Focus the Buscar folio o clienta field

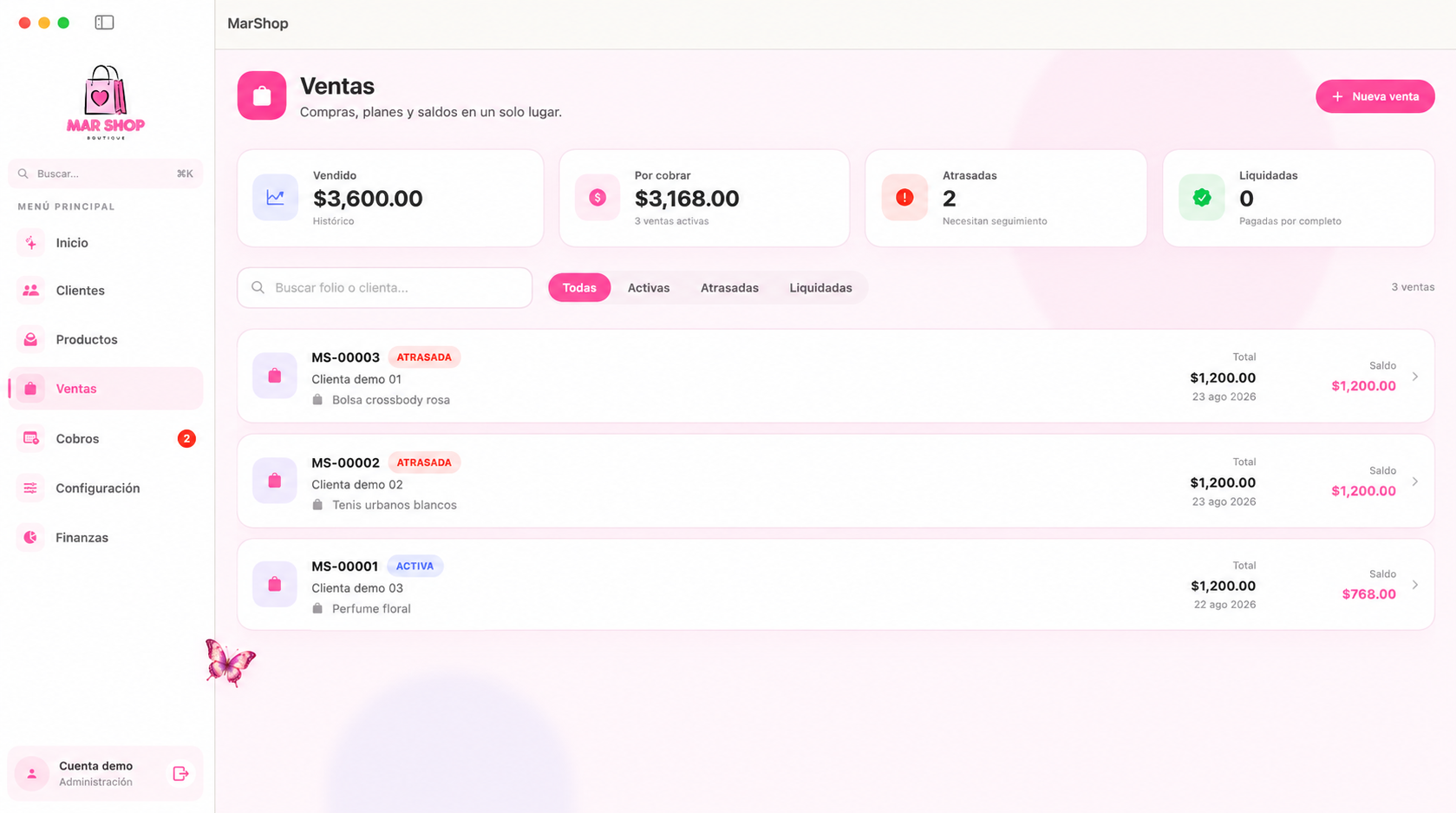coord(385,287)
